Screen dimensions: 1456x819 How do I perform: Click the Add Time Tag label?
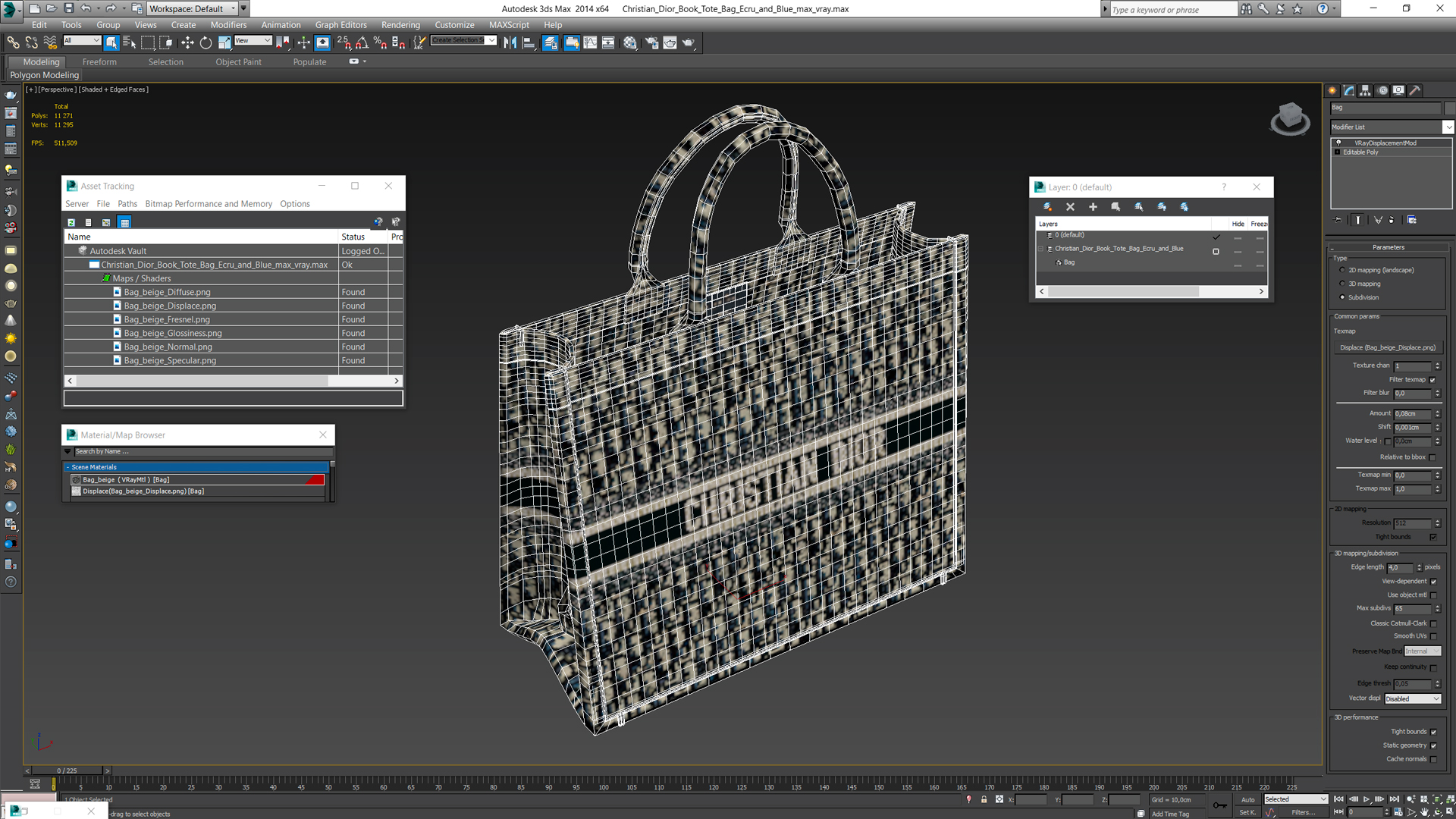tap(1170, 814)
